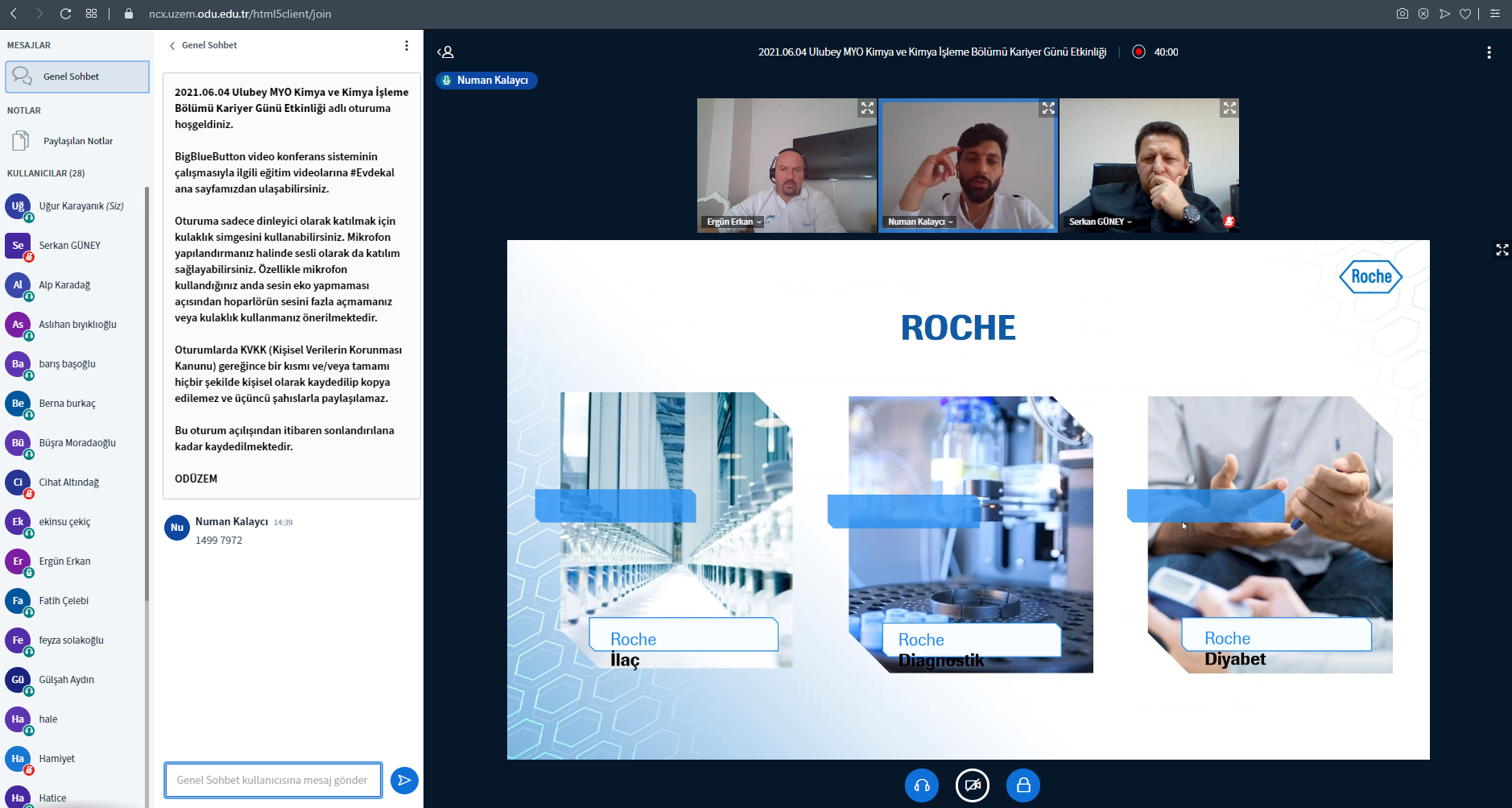Select user Aslıhan bıyıklıoğlu
The height and width of the screenshot is (808, 1512).
[x=74, y=325]
